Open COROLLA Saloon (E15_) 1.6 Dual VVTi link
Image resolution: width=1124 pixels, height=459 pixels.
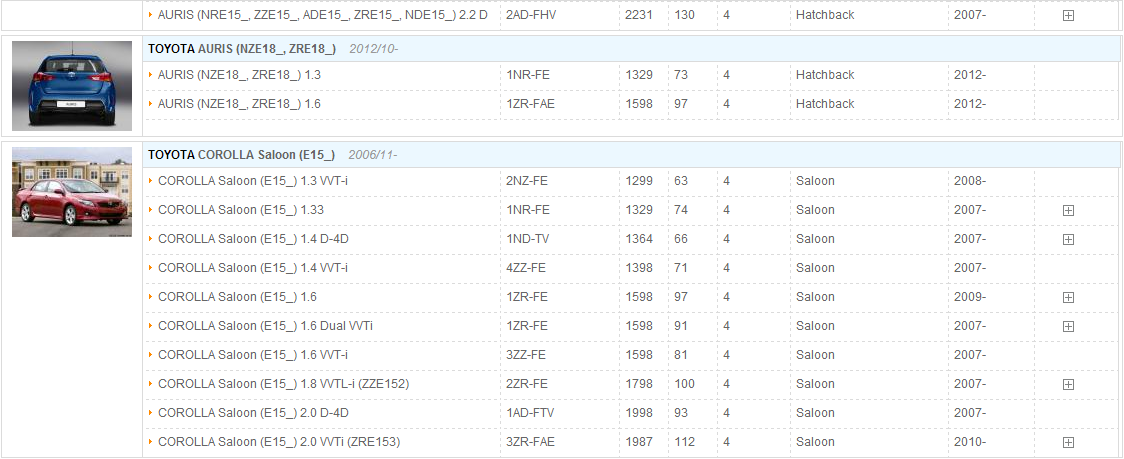coord(265,326)
